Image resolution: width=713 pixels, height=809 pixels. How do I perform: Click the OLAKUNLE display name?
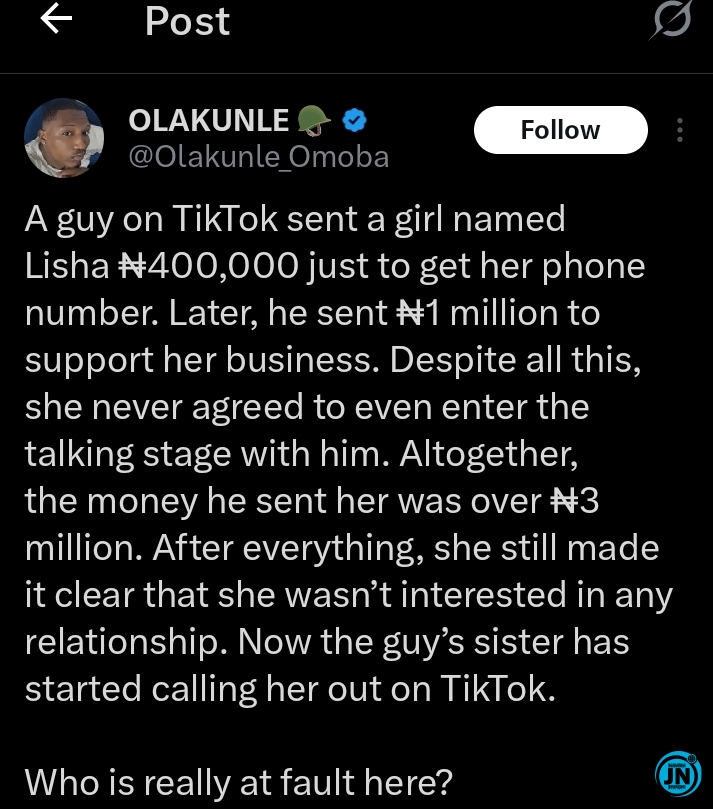point(209,122)
